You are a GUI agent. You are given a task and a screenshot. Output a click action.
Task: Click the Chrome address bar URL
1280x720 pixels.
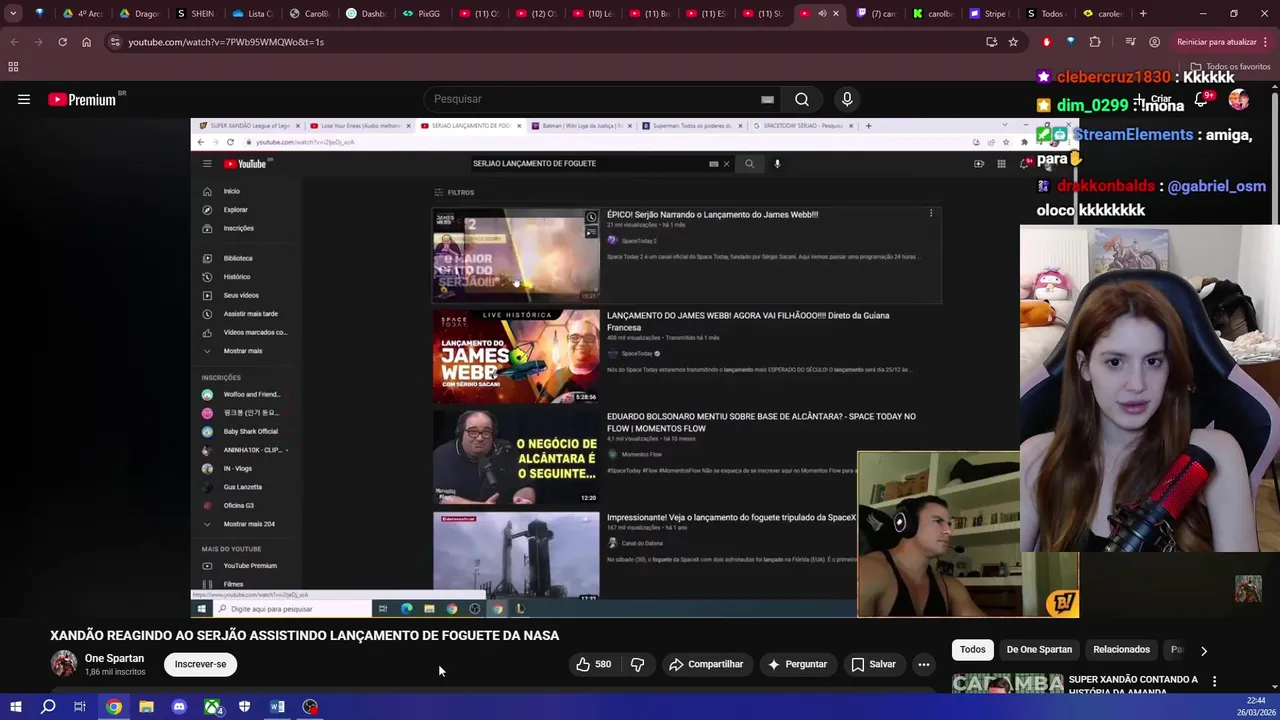coord(226,42)
